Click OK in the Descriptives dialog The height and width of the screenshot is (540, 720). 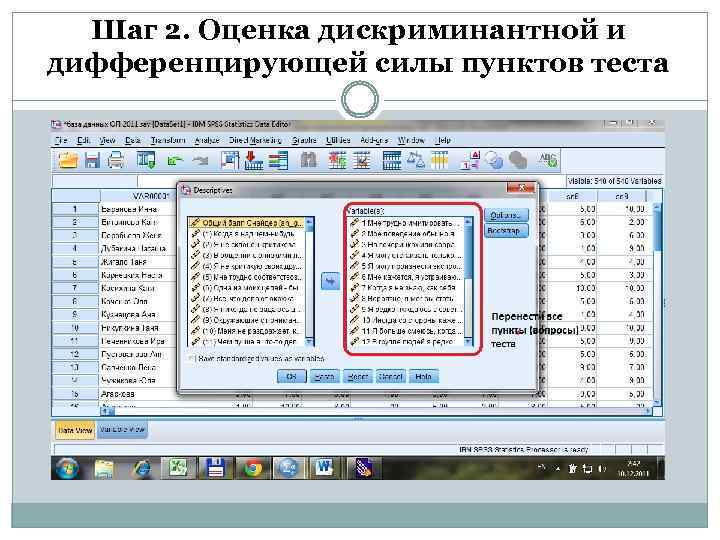pyautogui.click(x=292, y=377)
